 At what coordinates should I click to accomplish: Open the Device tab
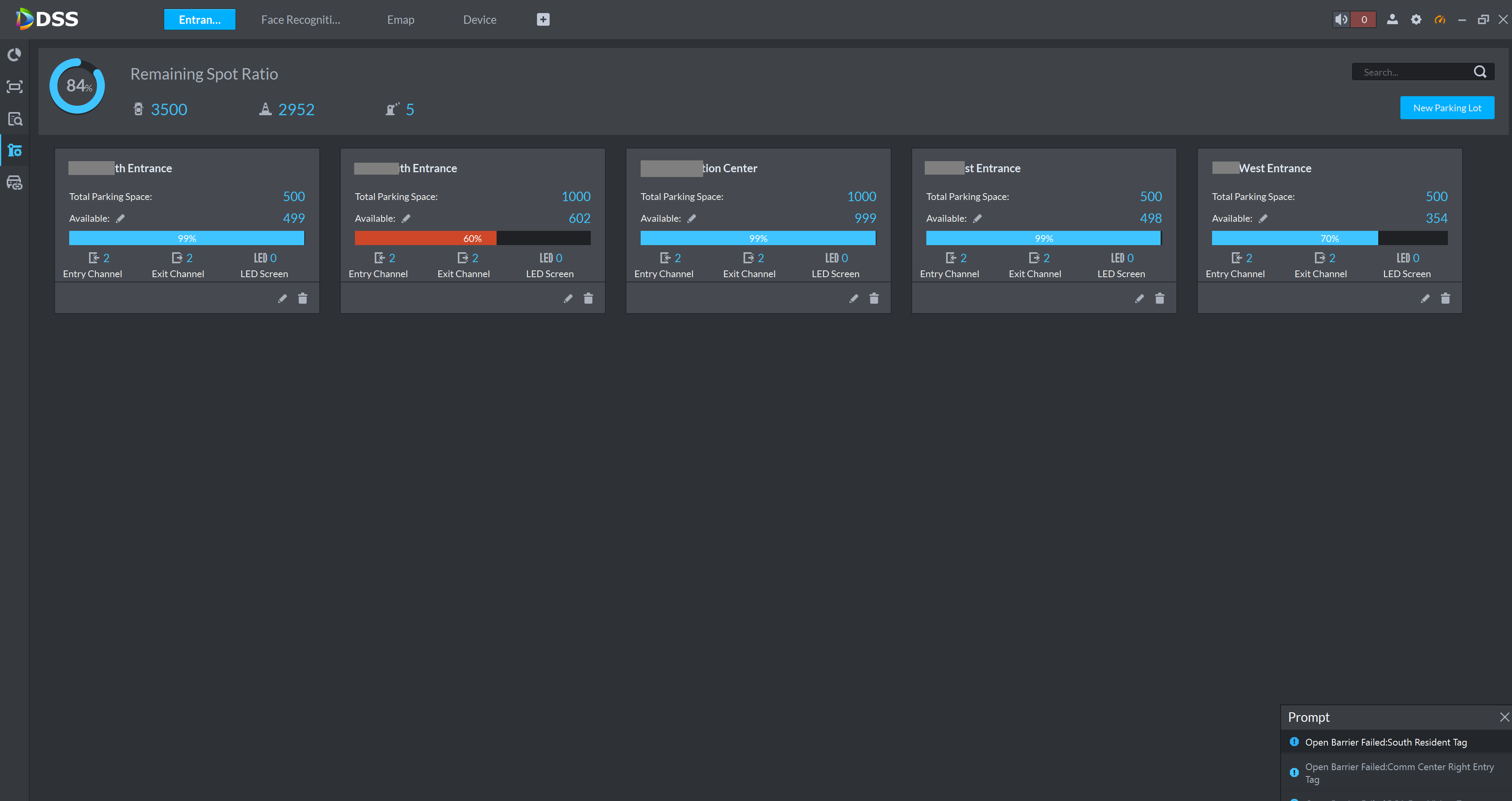click(480, 19)
